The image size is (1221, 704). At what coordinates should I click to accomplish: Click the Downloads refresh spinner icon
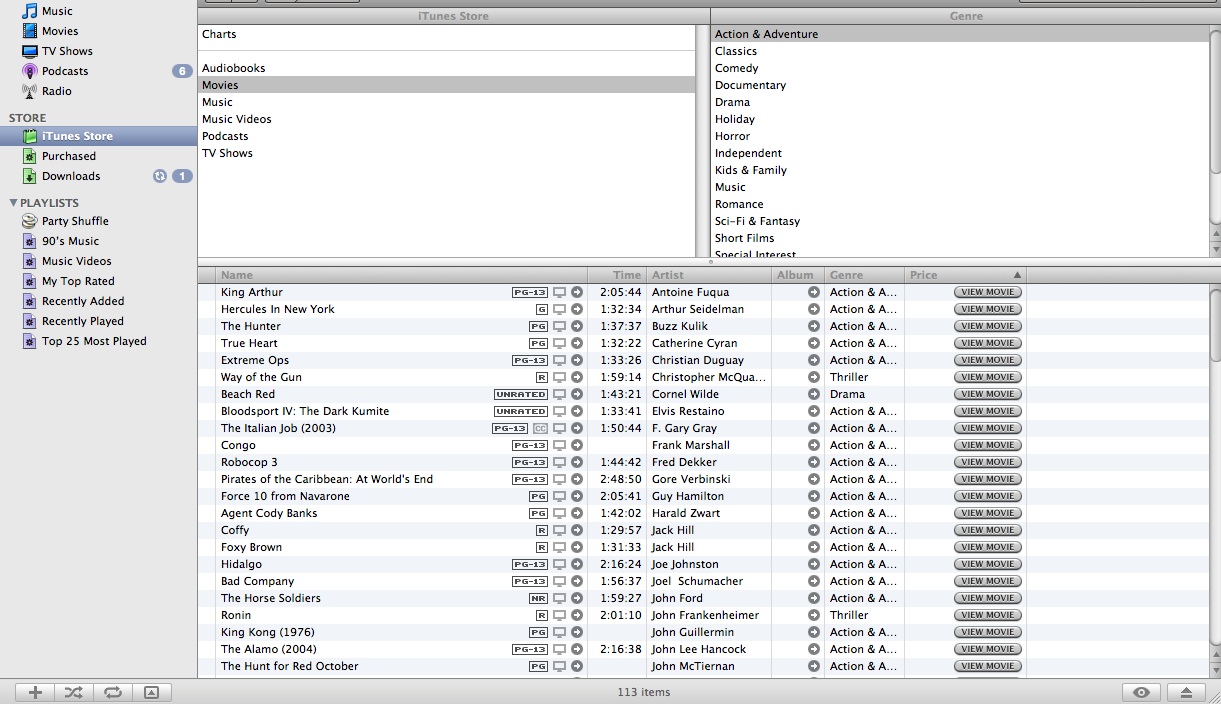(x=159, y=176)
